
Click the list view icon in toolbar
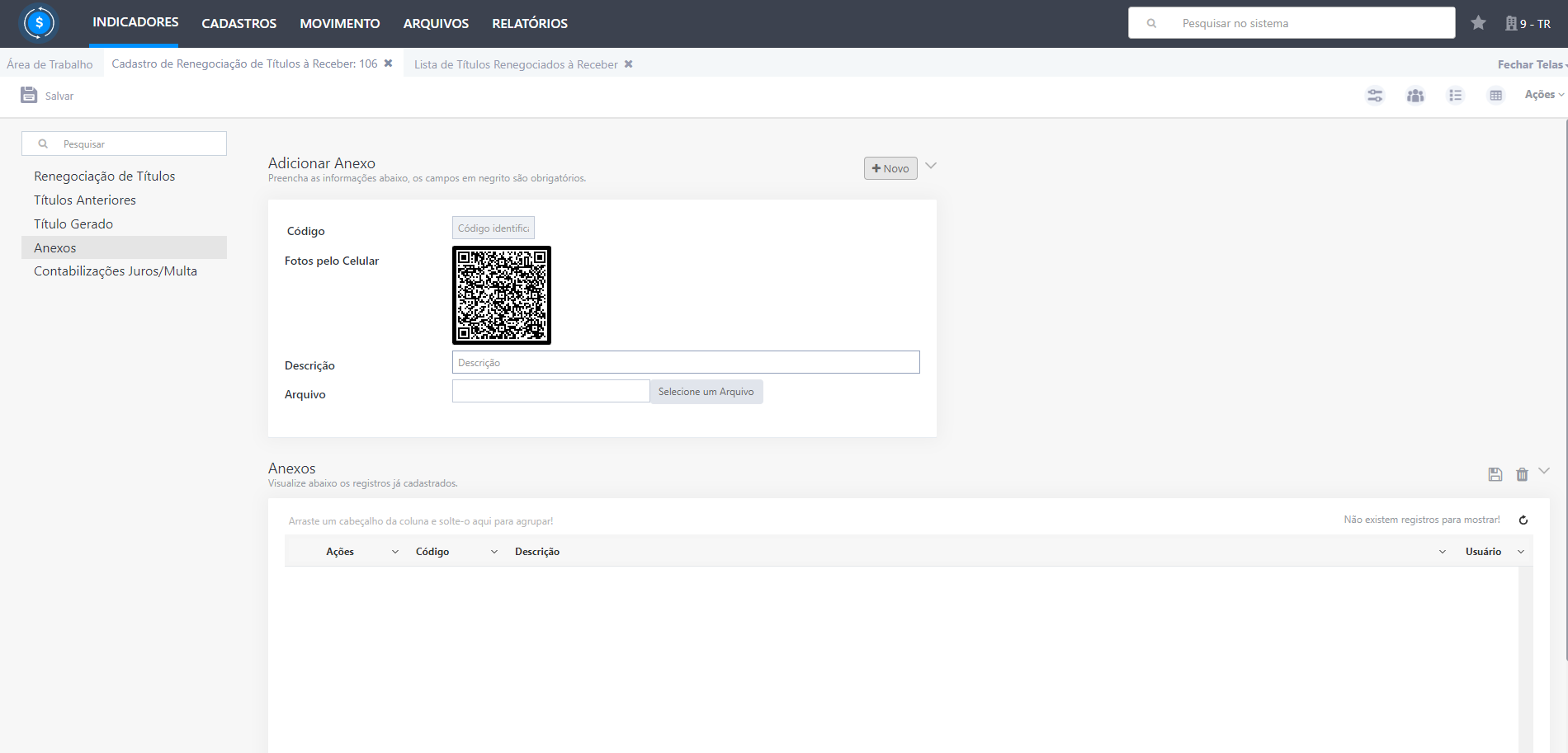pyautogui.click(x=1455, y=96)
